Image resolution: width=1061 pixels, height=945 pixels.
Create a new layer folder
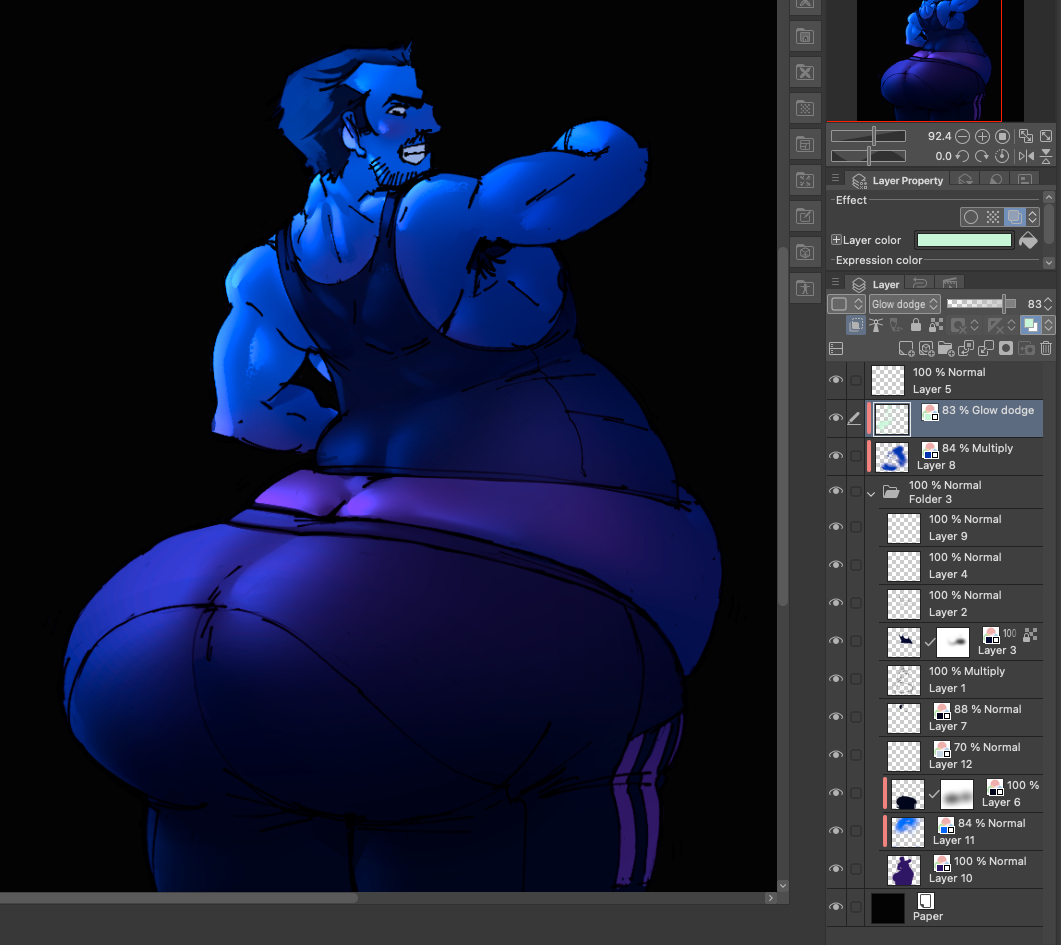click(x=946, y=348)
